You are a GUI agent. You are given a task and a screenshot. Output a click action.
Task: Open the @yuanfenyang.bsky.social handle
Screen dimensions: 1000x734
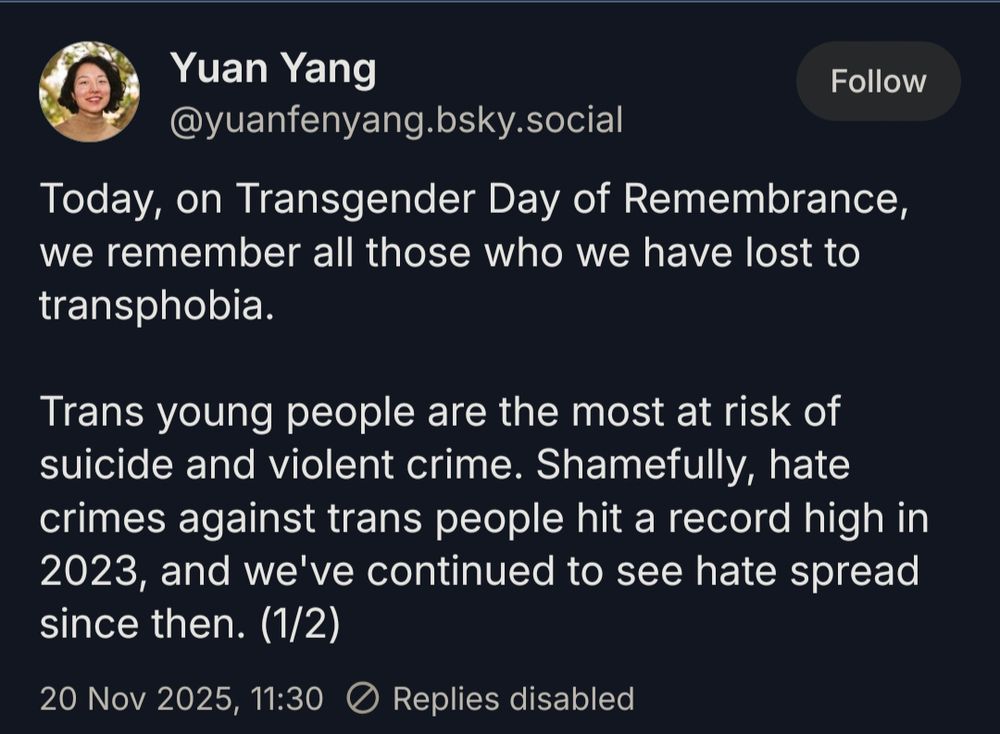coord(398,121)
